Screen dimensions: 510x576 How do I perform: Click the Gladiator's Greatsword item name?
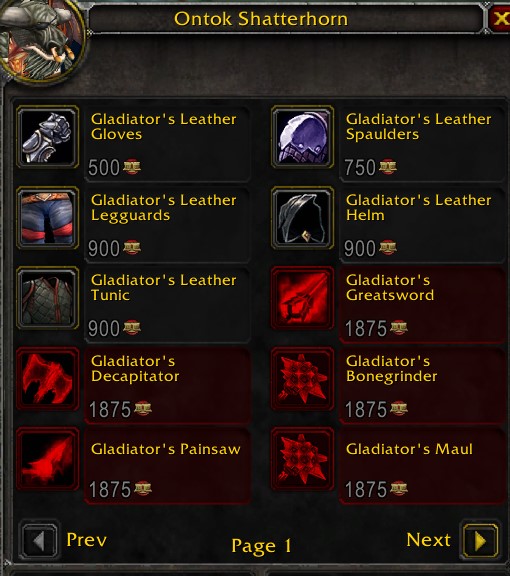coord(390,288)
